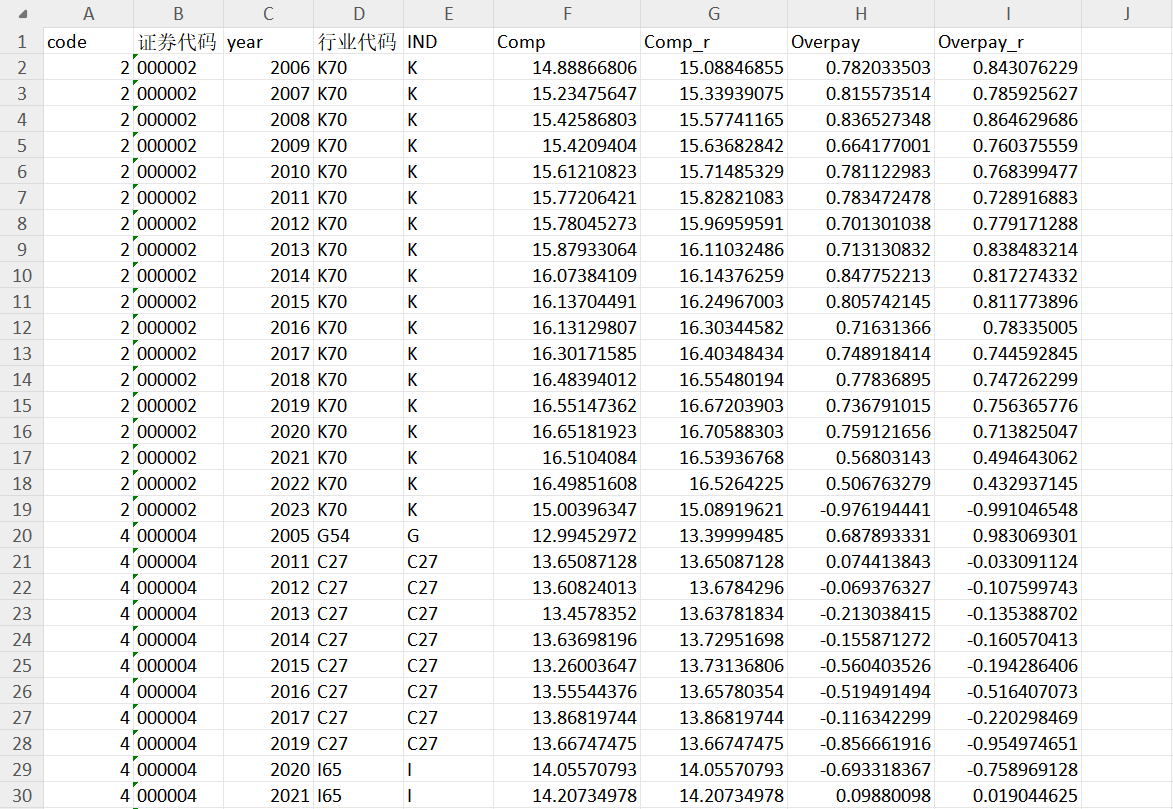The height and width of the screenshot is (809, 1173).
Task: Select column H header
Action: pos(861,13)
